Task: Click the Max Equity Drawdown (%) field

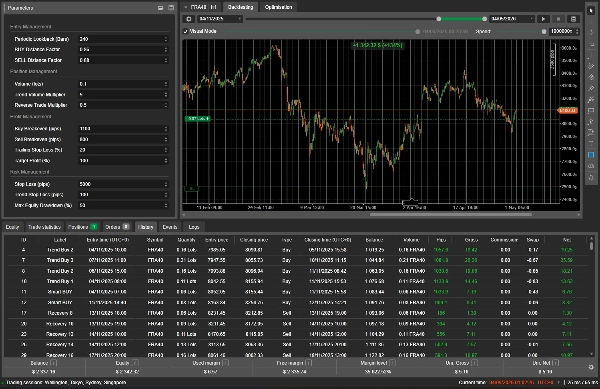Action: tap(123, 205)
